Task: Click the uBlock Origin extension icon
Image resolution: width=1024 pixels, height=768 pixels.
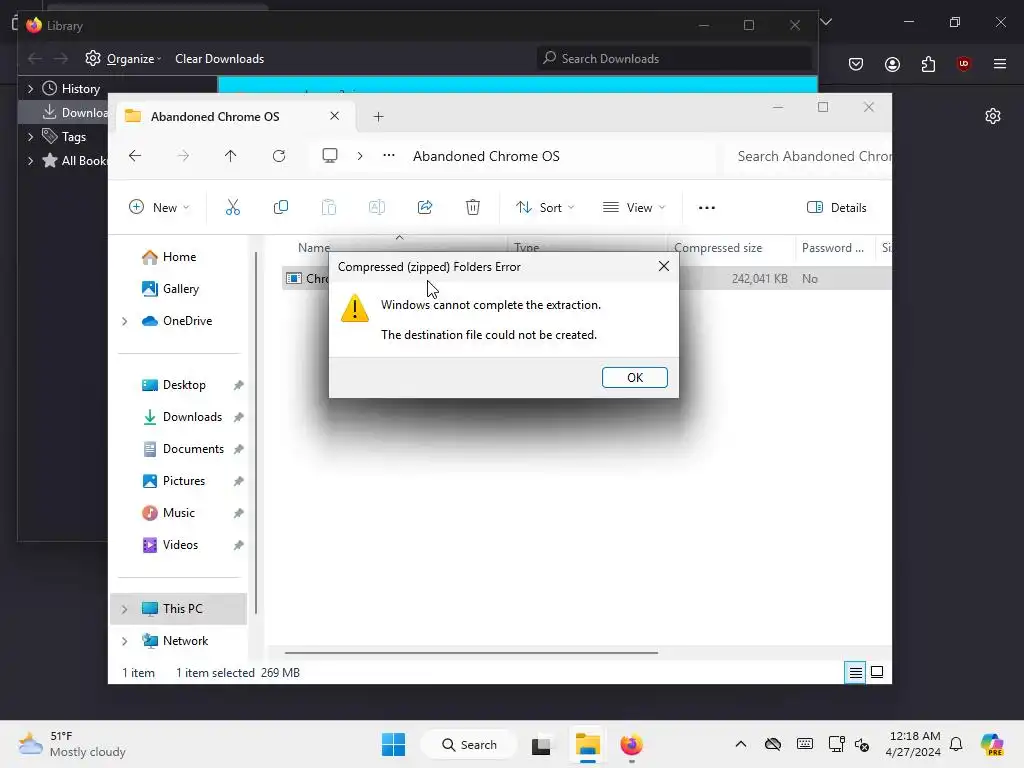Action: (963, 64)
